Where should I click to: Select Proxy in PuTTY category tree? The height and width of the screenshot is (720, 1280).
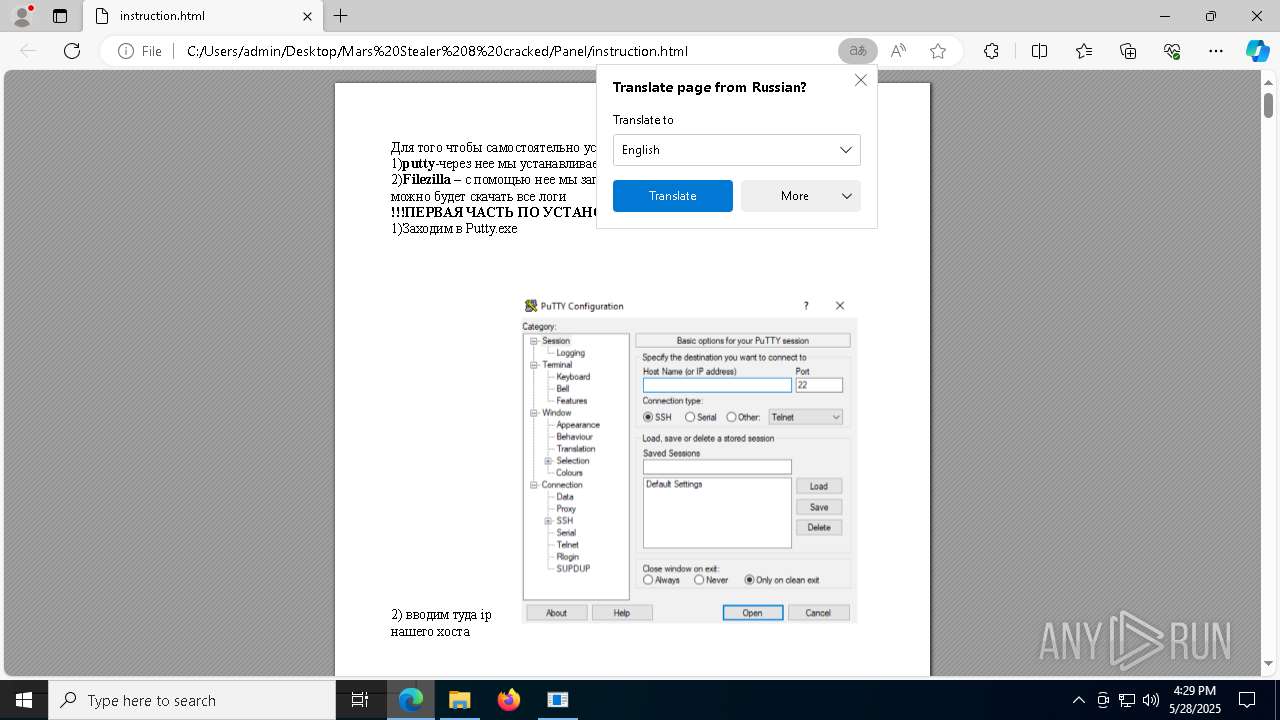click(566, 509)
